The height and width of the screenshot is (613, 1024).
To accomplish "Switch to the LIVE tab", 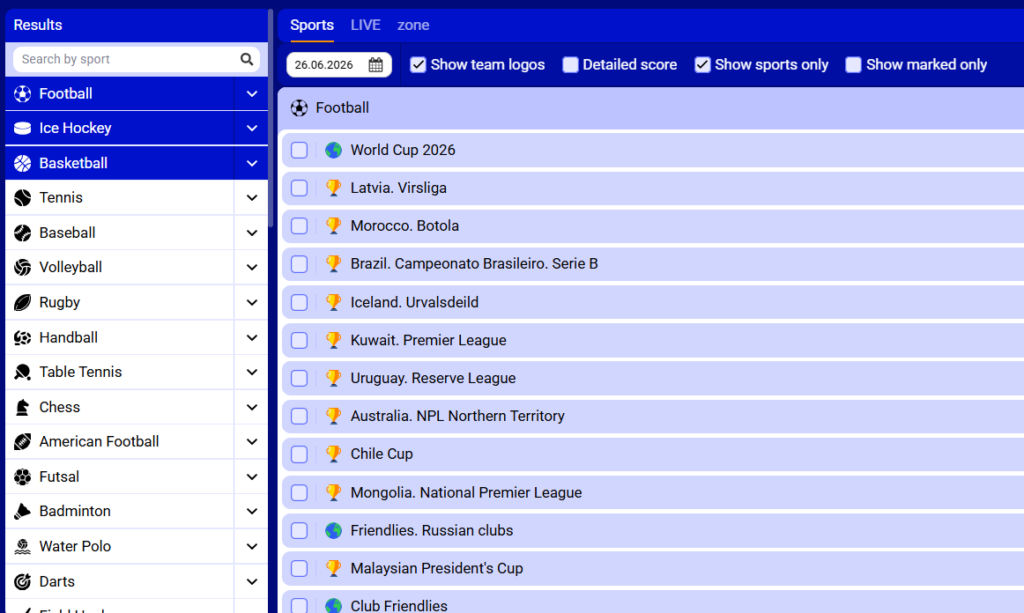I will tap(365, 25).
